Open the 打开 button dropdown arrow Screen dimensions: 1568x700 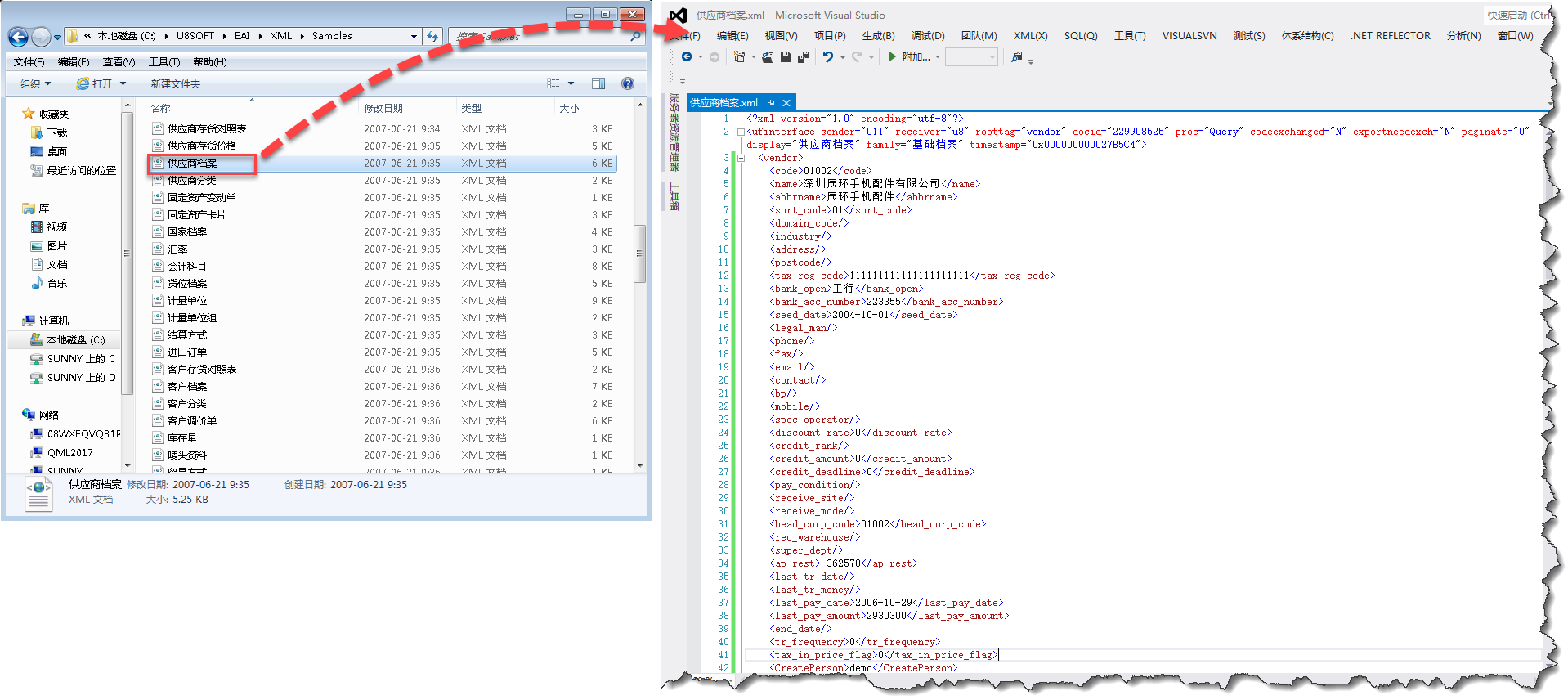123,83
